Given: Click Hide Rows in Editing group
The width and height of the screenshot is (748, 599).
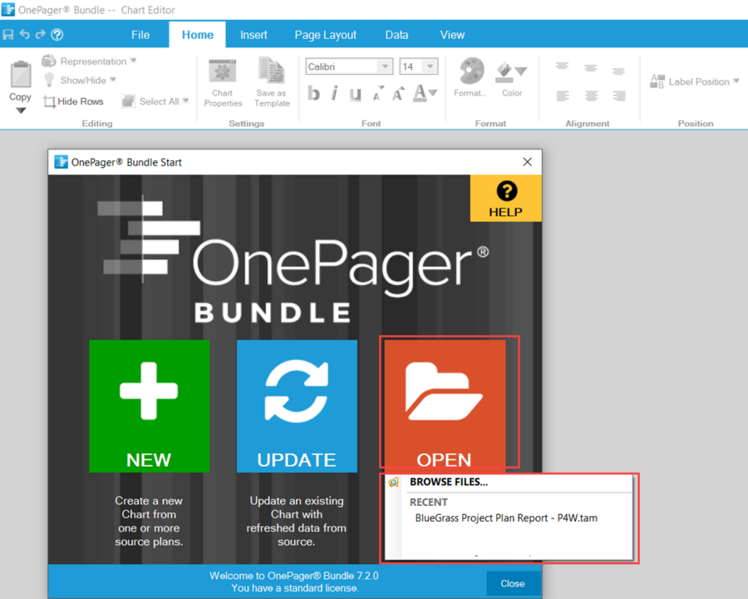Looking at the screenshot, I should click(73, 101).
